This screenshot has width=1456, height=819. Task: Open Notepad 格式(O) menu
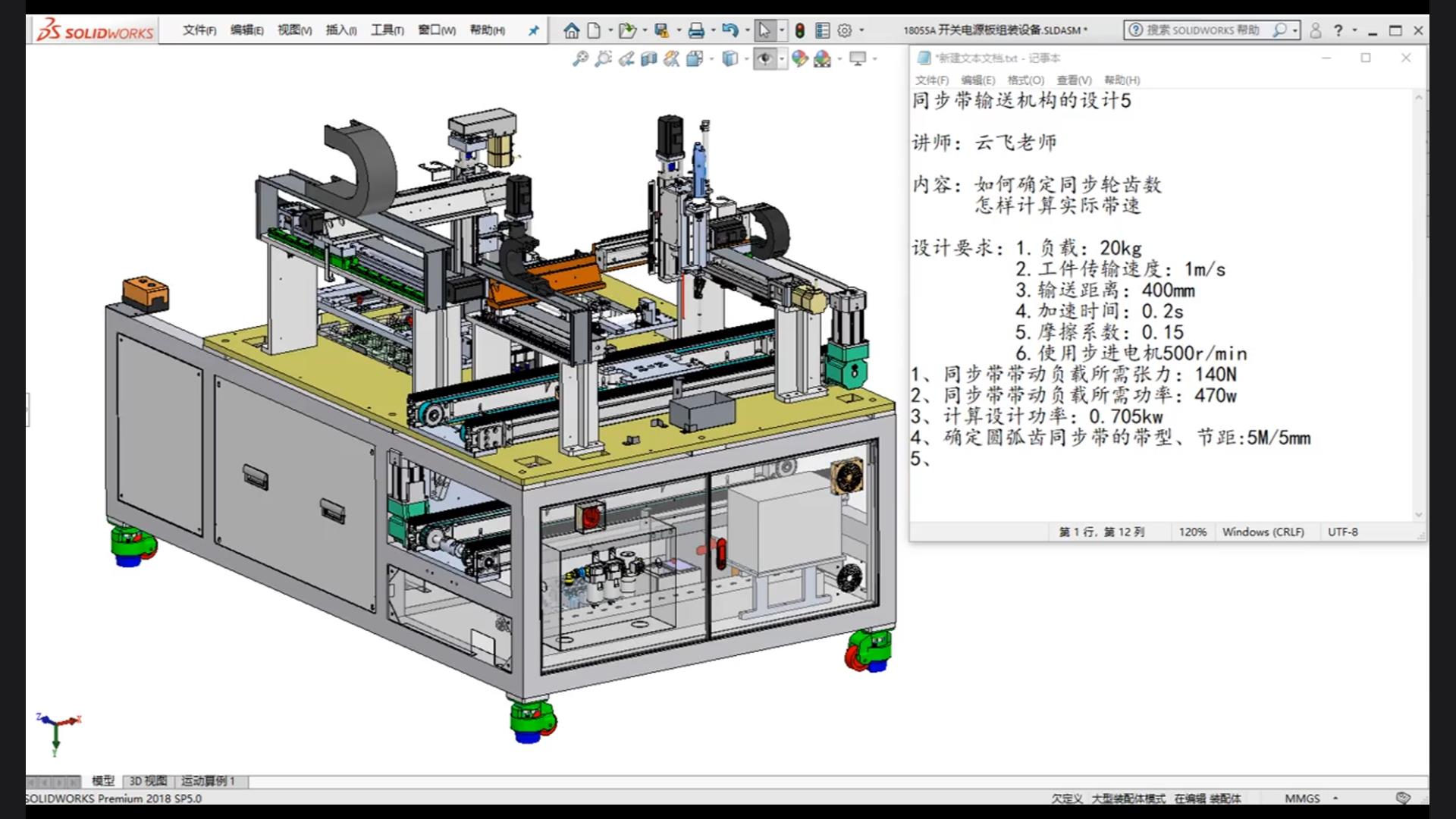(x=1026, y=80)
